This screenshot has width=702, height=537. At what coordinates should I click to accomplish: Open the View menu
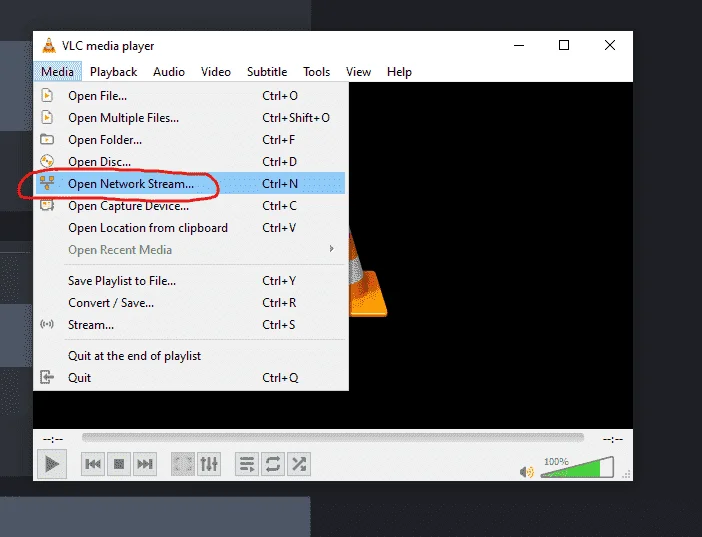358,72
